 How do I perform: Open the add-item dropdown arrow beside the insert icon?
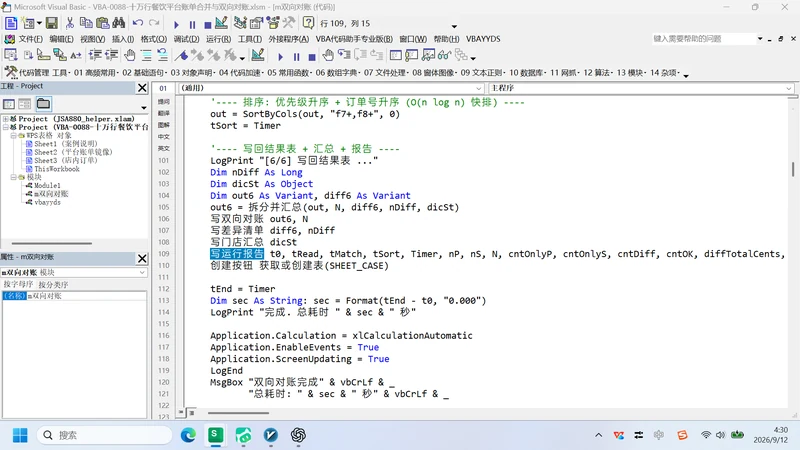(x=39, y=23)
